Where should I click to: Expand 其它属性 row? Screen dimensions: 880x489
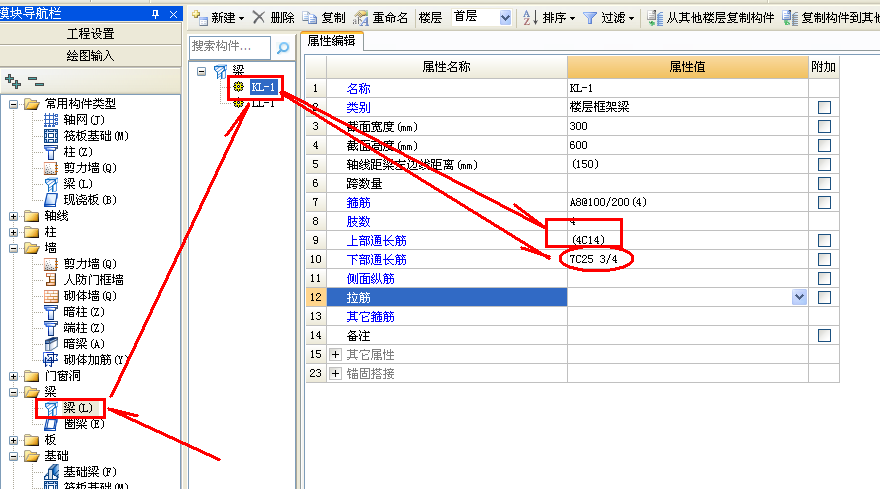(x=335, y=355)
